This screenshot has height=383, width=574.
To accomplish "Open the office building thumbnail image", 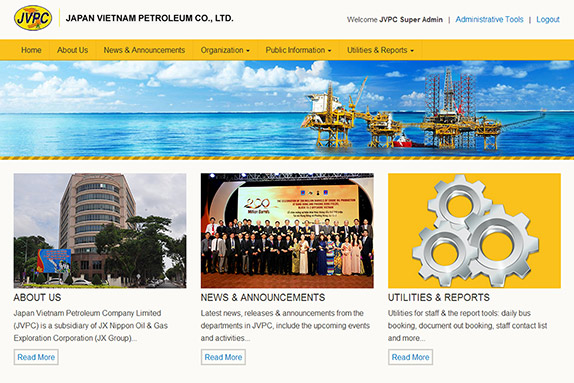I will [x=100, y=231].
